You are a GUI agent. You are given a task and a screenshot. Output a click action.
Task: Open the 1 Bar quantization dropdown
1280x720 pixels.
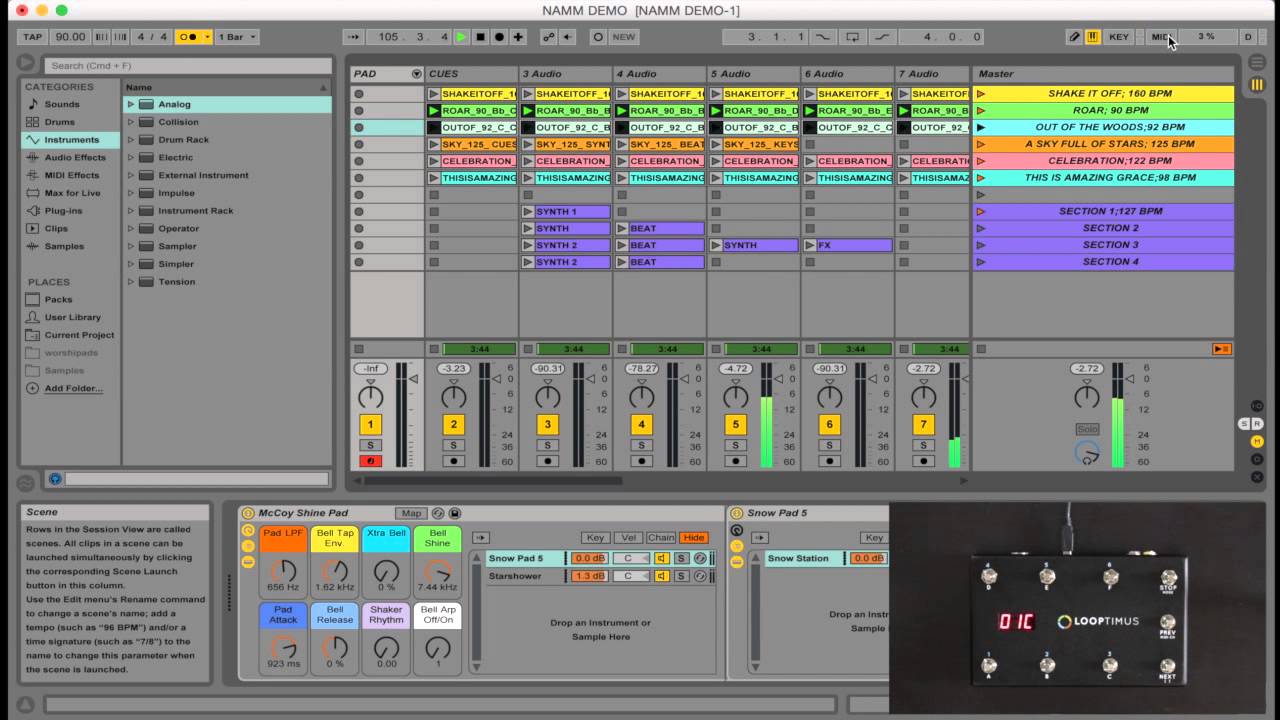coord(237,37)
